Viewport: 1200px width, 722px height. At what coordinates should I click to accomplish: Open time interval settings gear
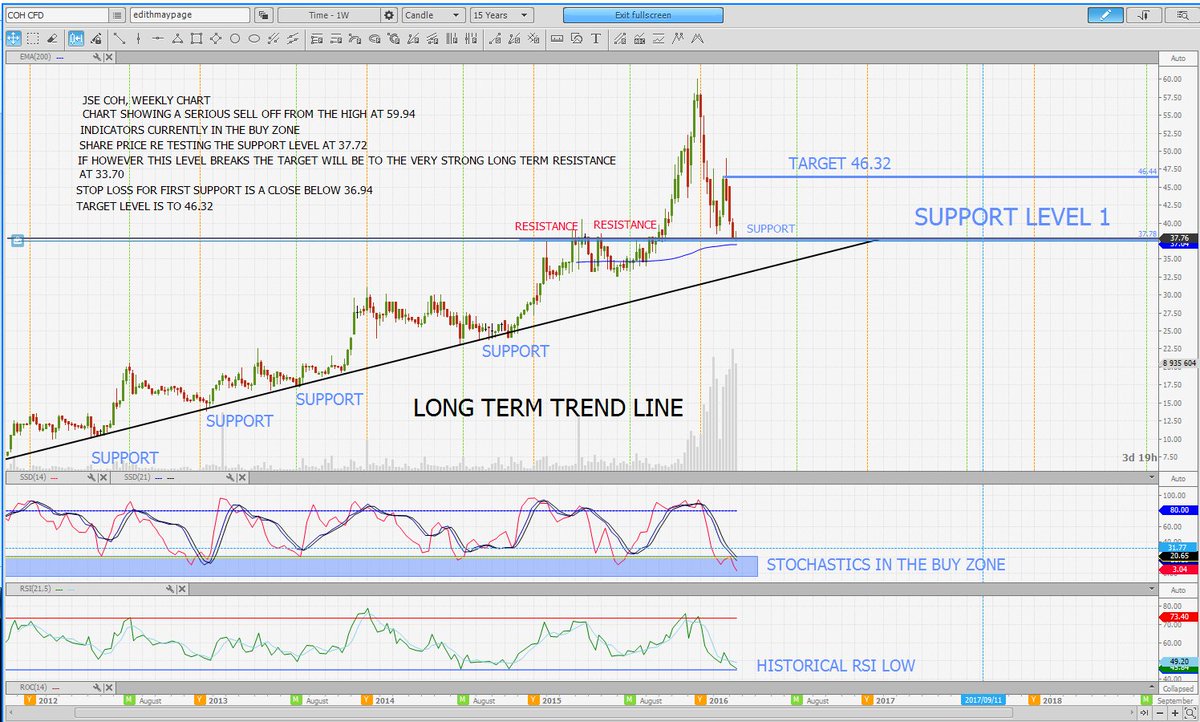tap(389, 15)
